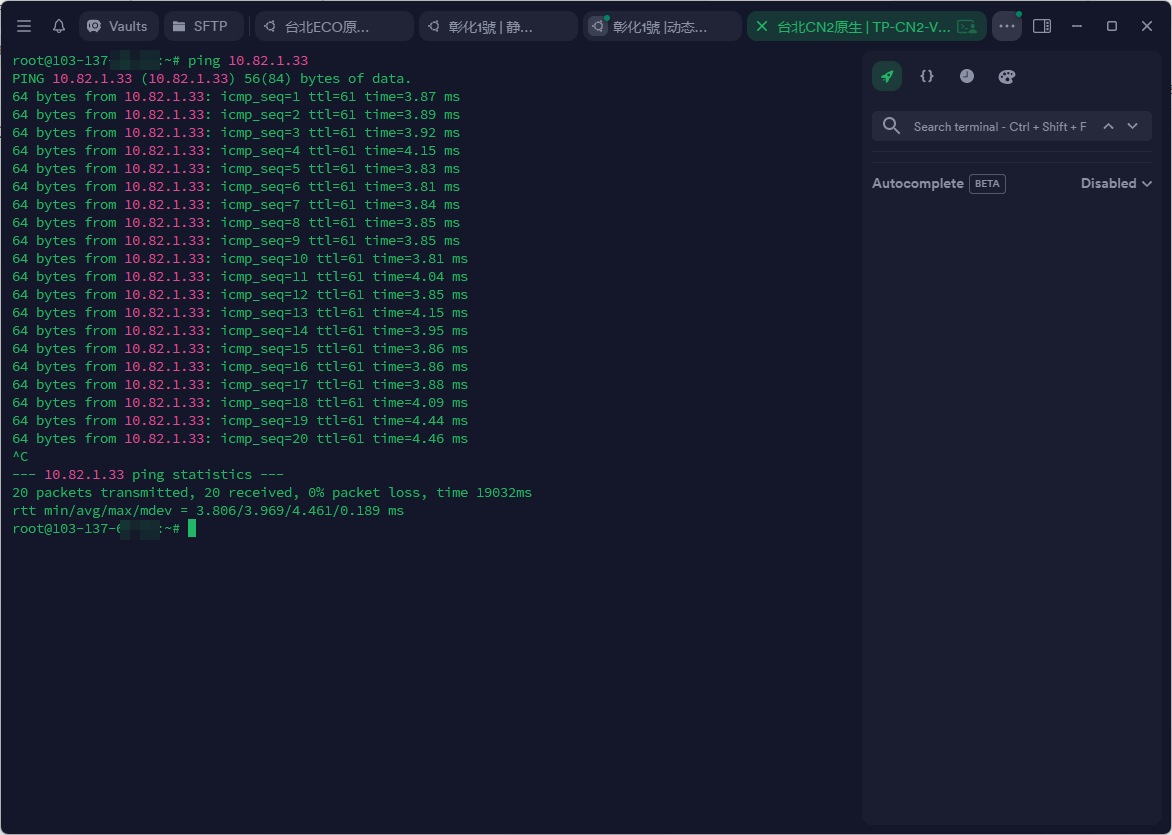The image size is (1172, 835).
Task: Switch to the 台北ECO原 terminal tab
Action: [x=334, y=26]
